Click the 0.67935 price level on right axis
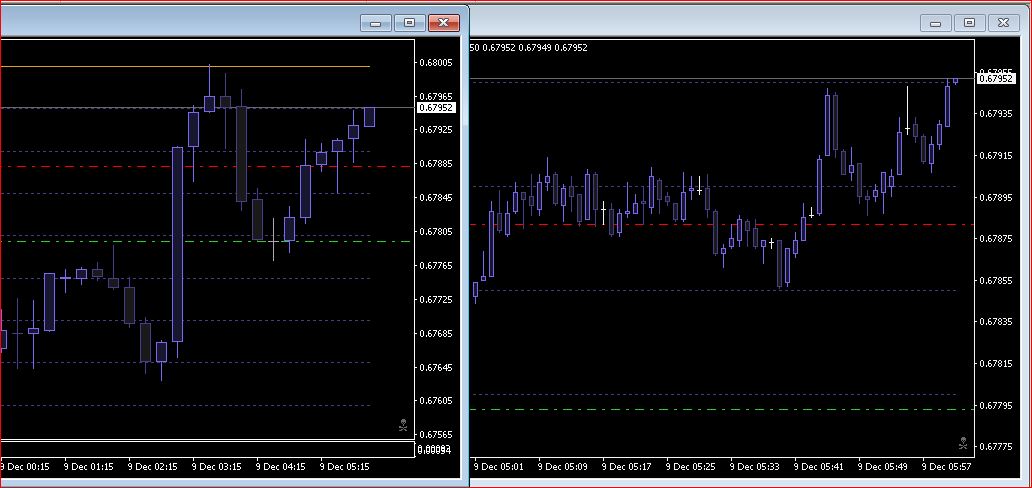Screen dimensions: 1032x488 click(x=996, y=114)
